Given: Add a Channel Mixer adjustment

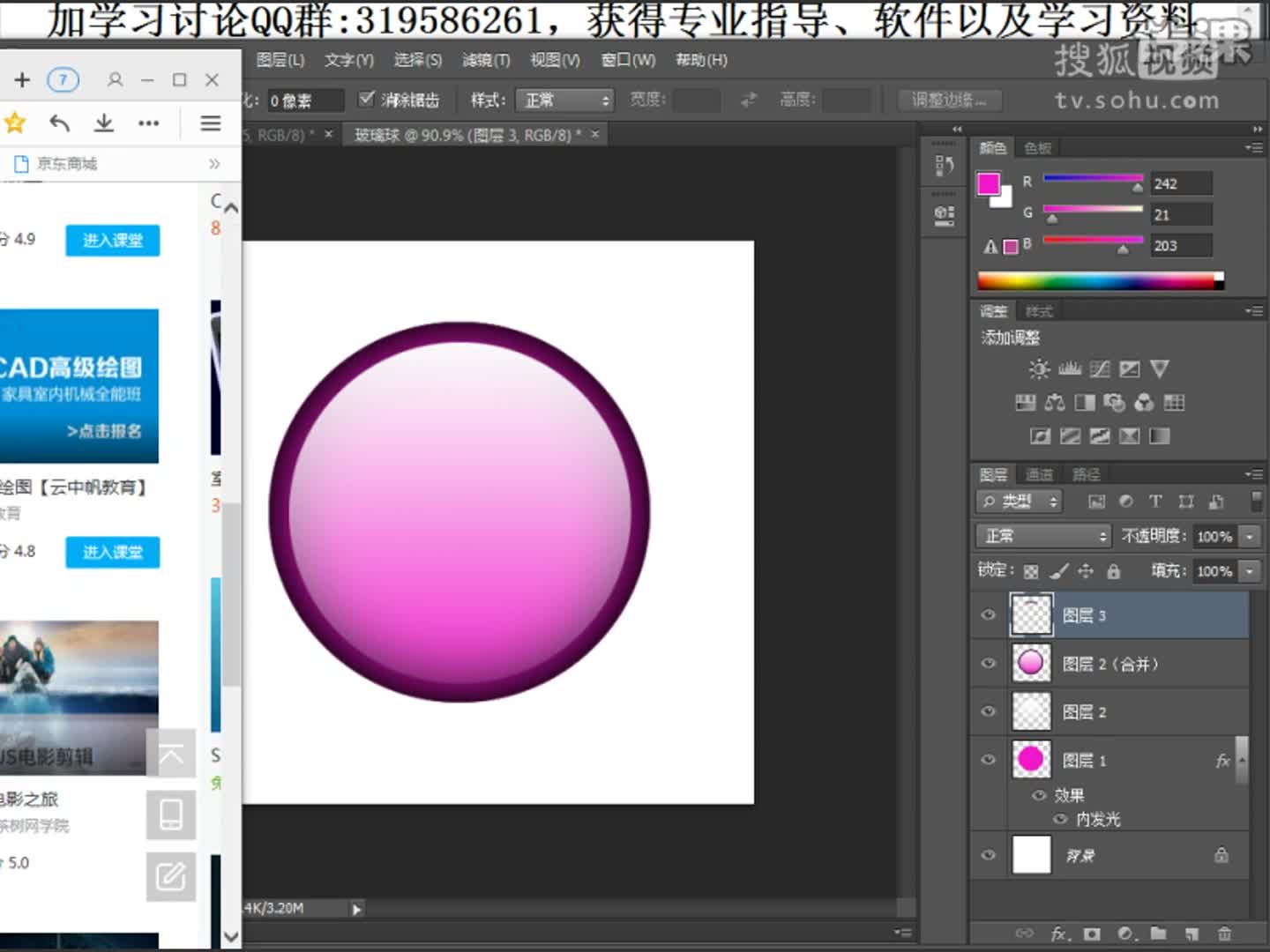Looking at the screenshot, I should click(1144, 403).
